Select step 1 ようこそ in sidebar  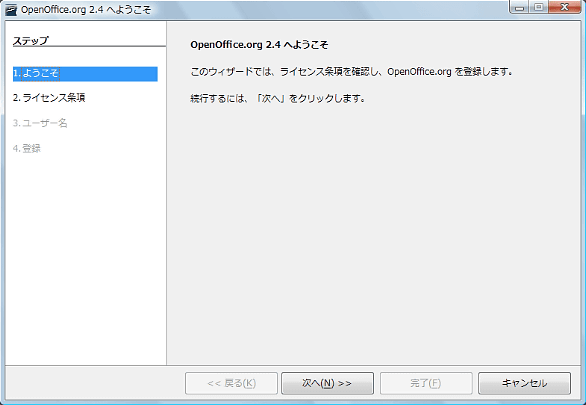tap(85, 74)
